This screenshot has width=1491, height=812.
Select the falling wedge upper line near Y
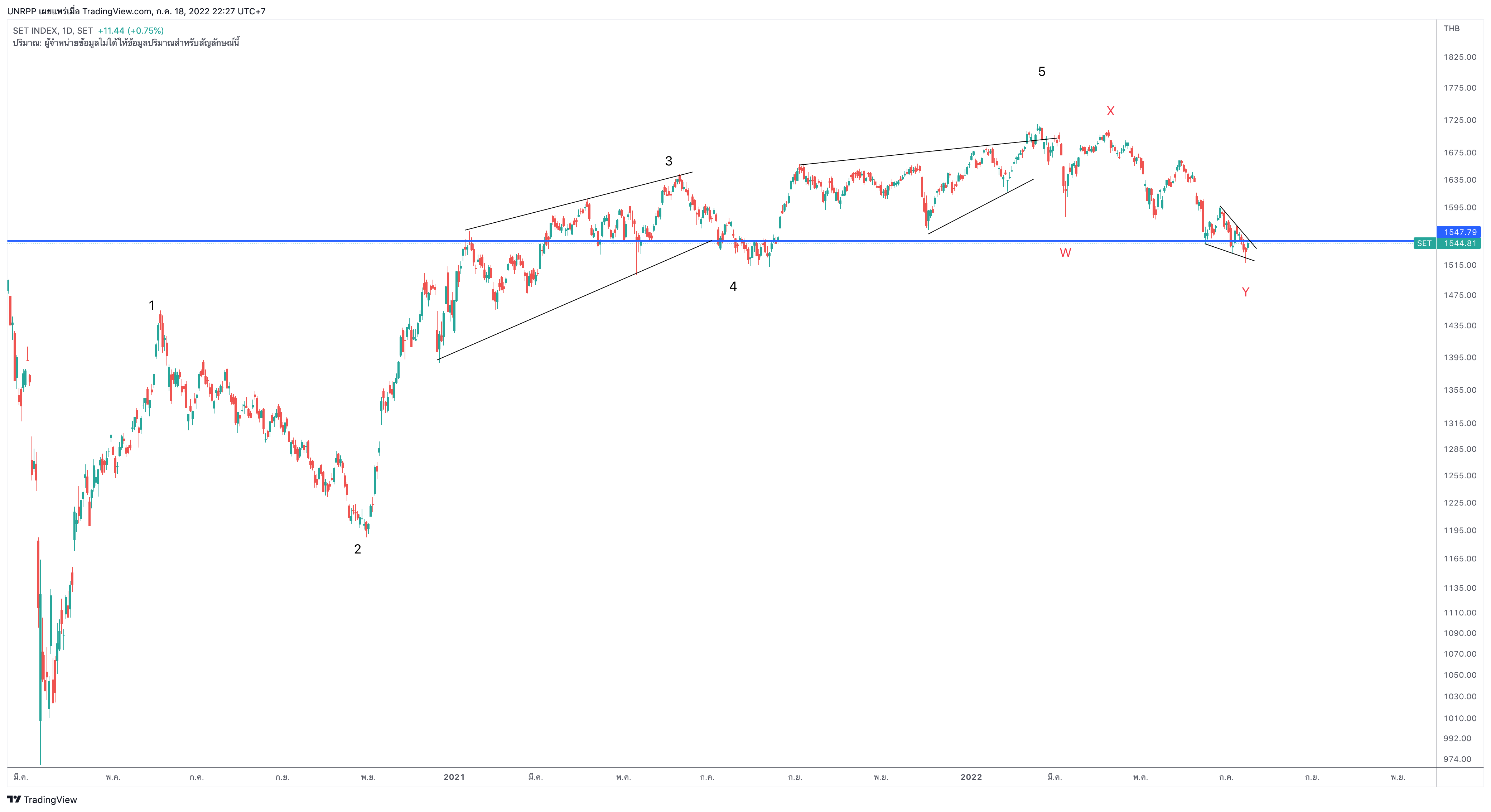[x=1238, y=227]
